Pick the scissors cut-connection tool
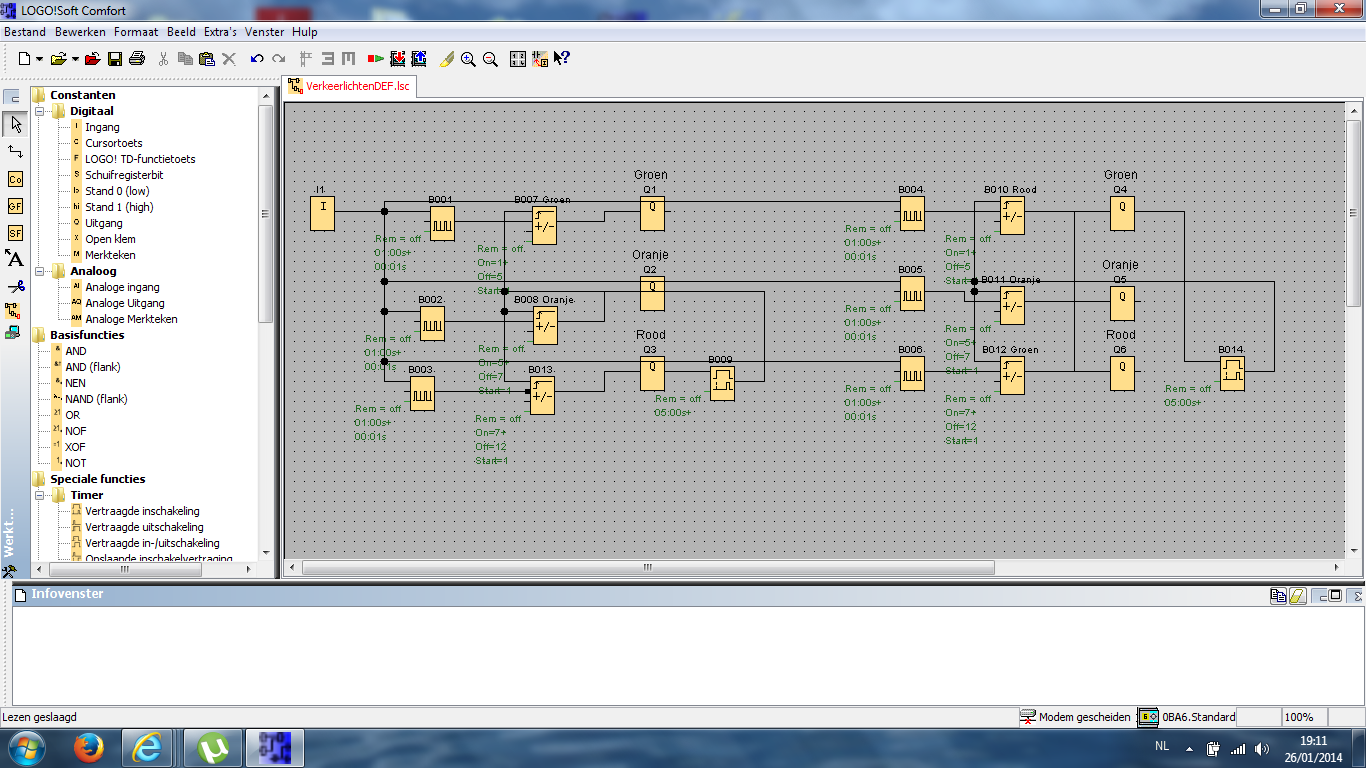This screenshot has width=1366, height=768. coord(15,287)
